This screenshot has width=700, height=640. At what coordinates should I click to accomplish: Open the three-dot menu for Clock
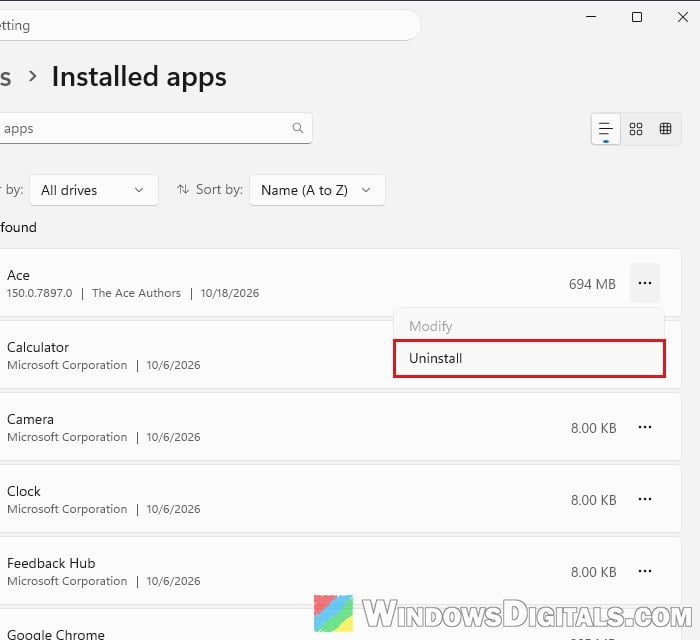point(645,499)
